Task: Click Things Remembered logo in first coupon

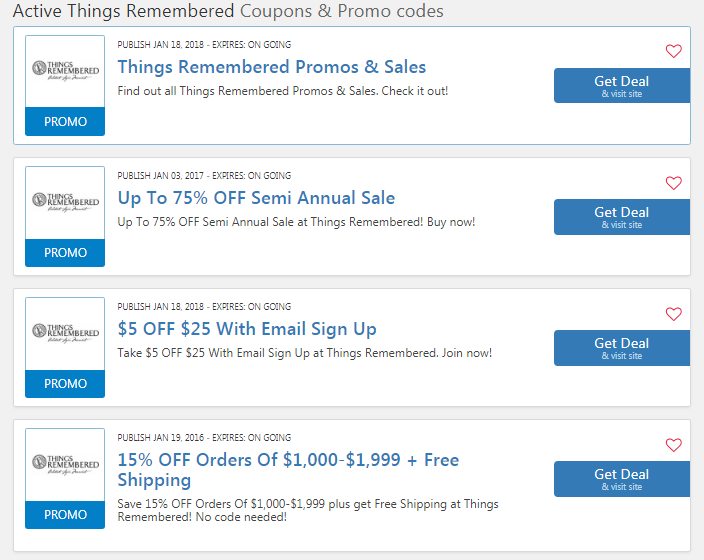Action: (66, 71)
